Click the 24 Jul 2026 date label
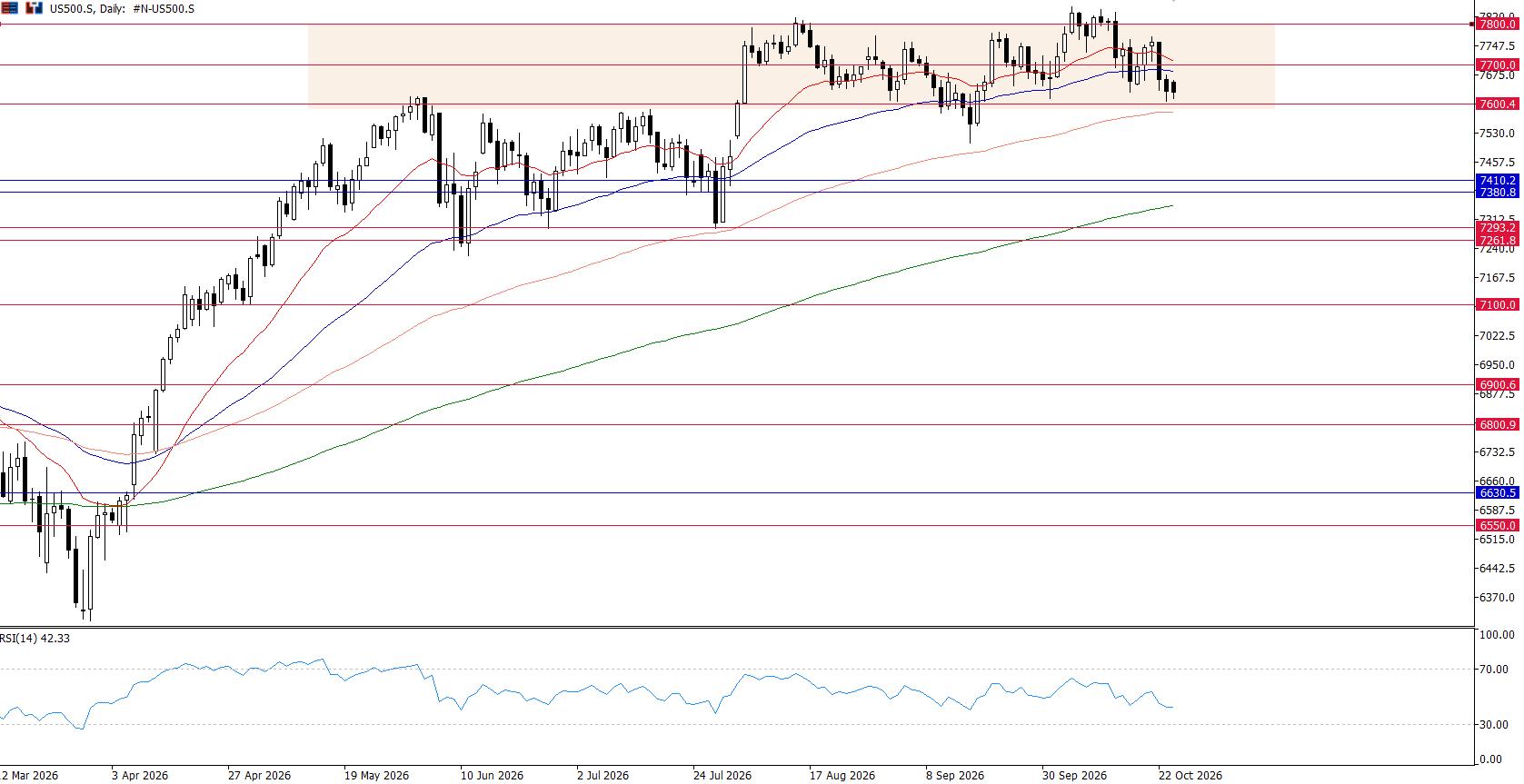The image size is (1524, 784). click(x=722, y=776)
